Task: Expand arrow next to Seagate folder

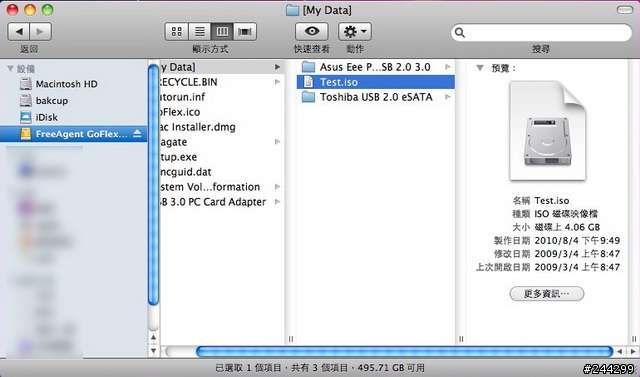Action: (x=278, y=142)
